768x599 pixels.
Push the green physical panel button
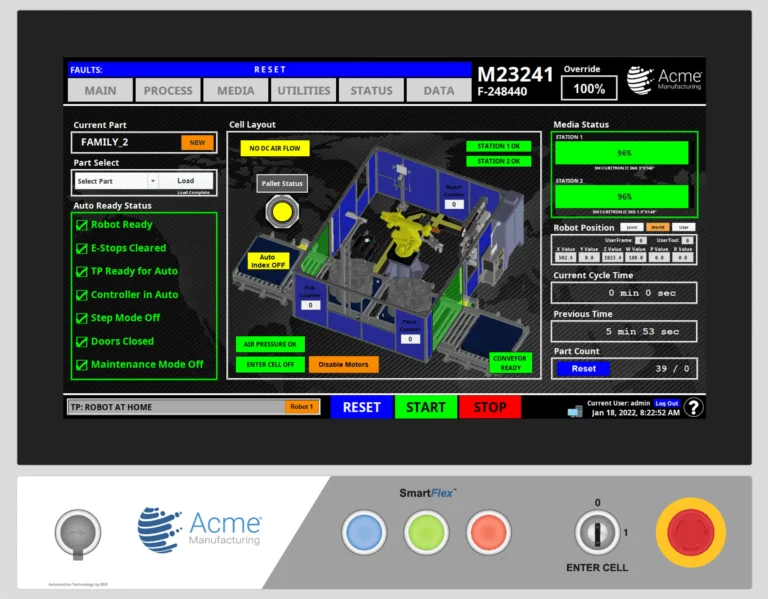click(x=426, y=532)
